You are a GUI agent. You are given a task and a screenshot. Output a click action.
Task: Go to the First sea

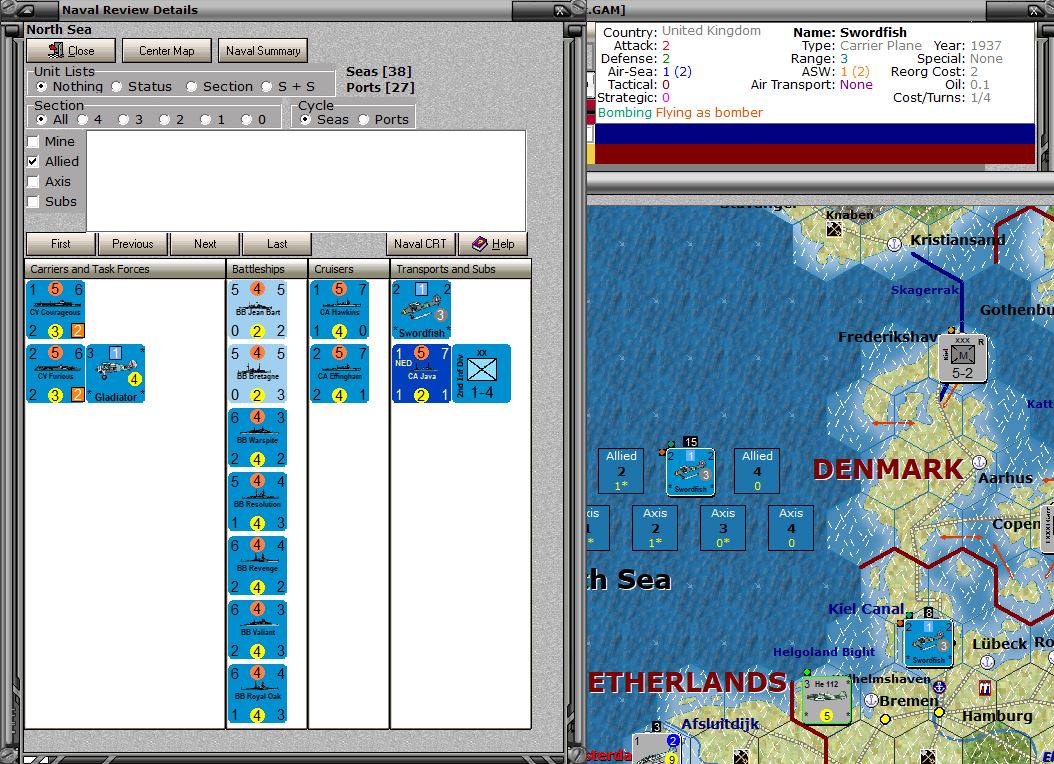(x=60, y=244)
